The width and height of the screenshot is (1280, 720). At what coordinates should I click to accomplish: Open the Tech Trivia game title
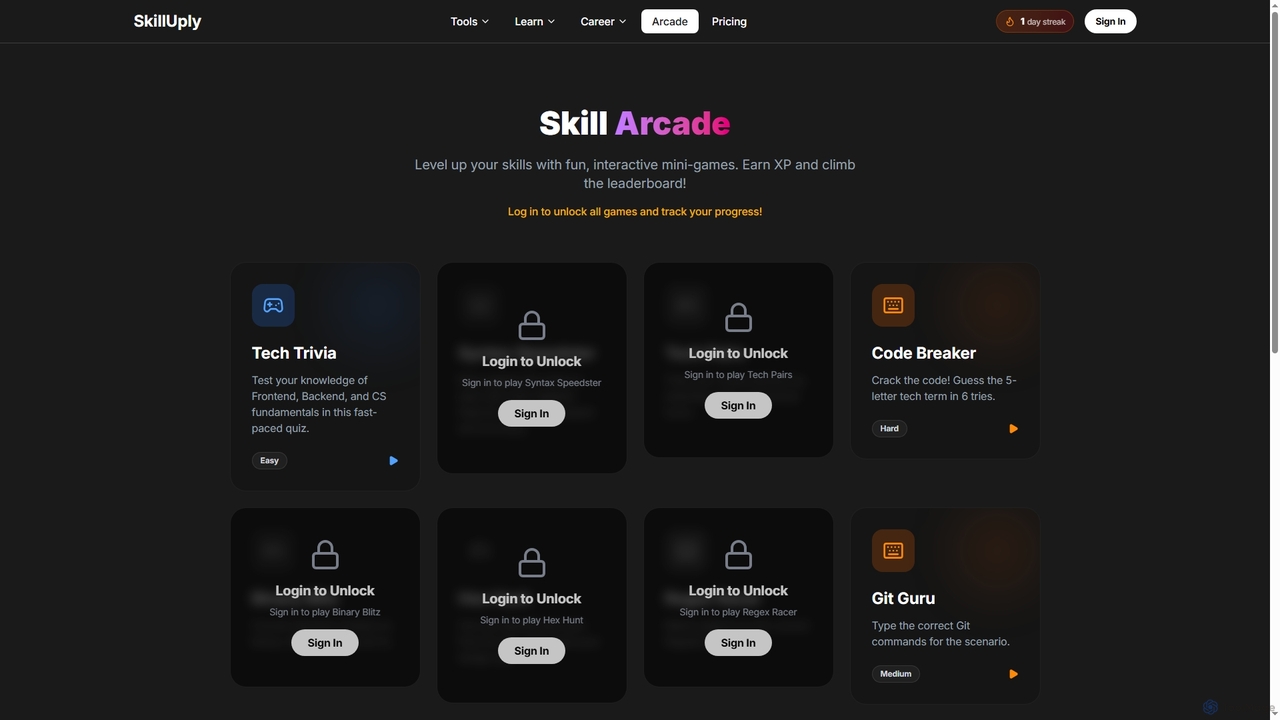point(294,353)
